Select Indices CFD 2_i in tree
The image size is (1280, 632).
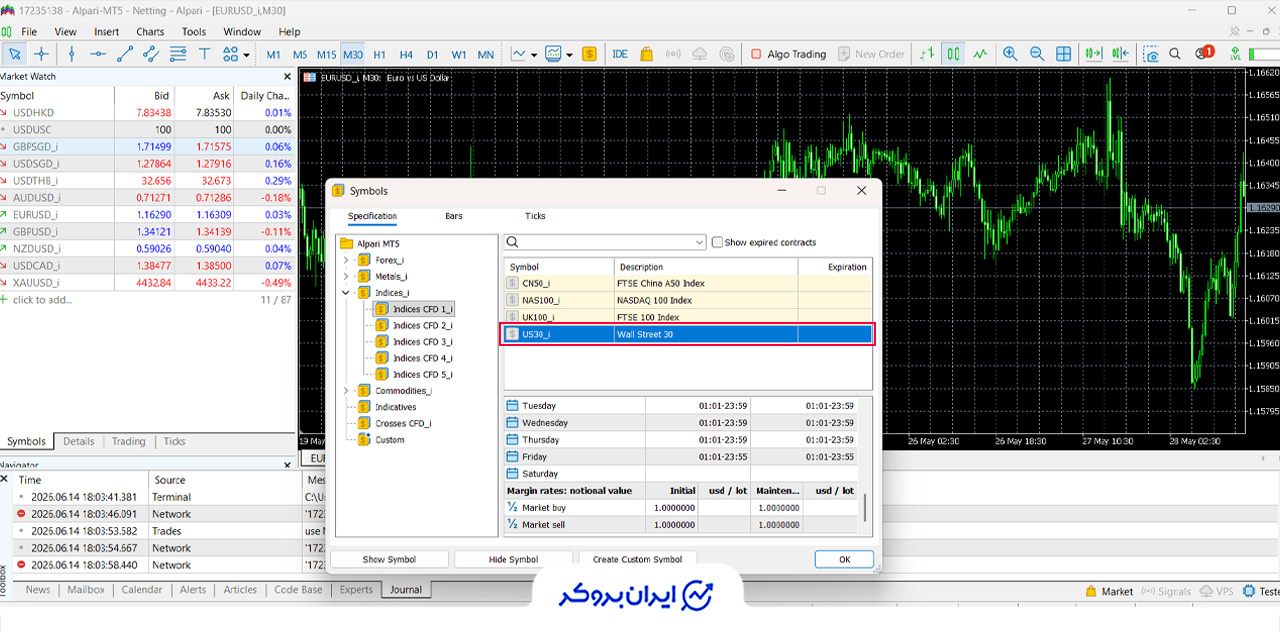(x=414, y=325)
